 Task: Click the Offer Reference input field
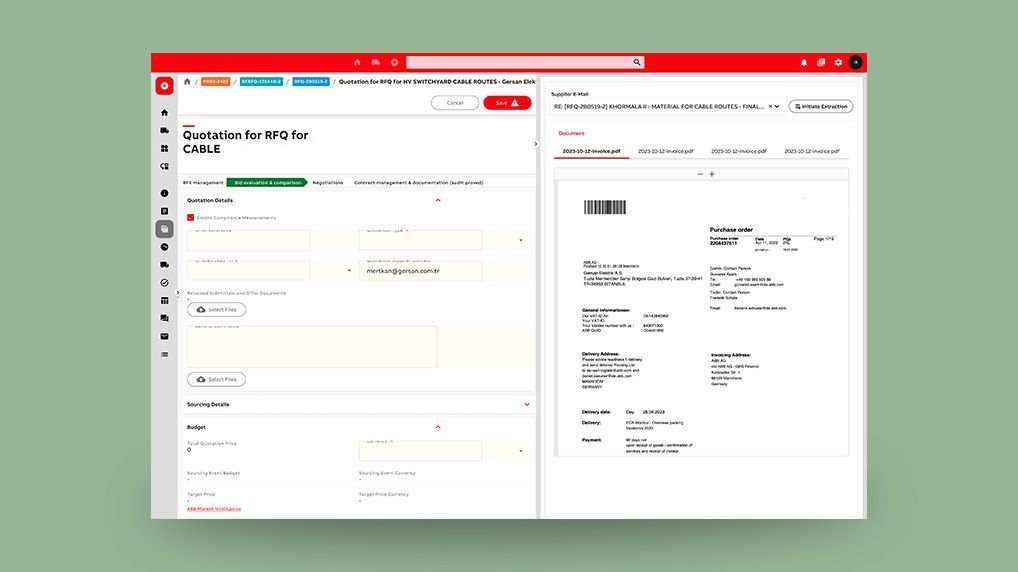point(249,240)
